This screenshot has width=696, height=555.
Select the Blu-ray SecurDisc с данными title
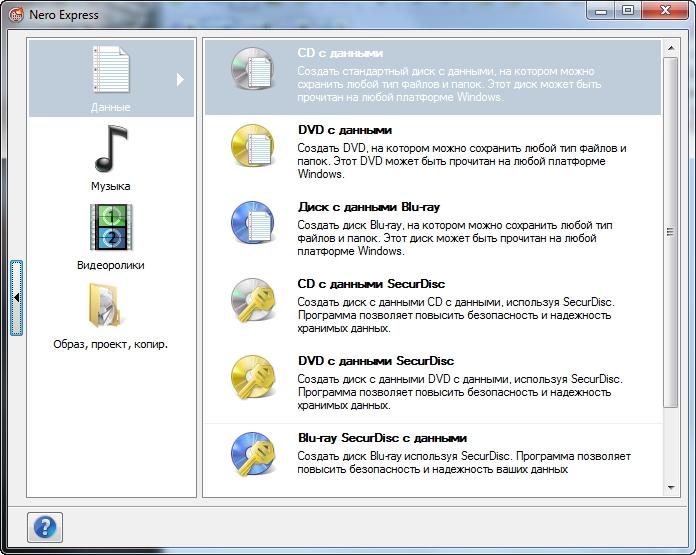tap(382, 438)
